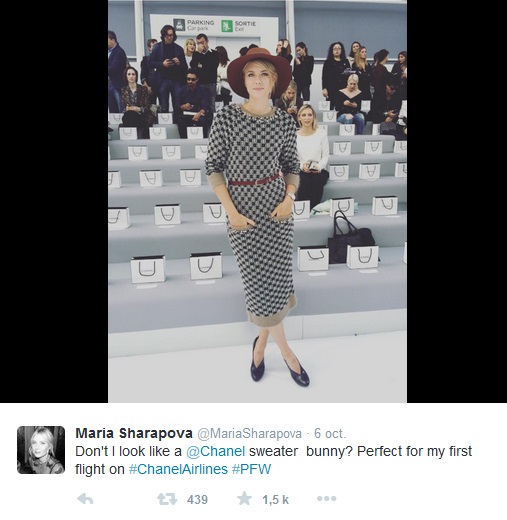The image size is (507, 520).
Task: Click the black area left of photo
Action: (x=54, y=201)
